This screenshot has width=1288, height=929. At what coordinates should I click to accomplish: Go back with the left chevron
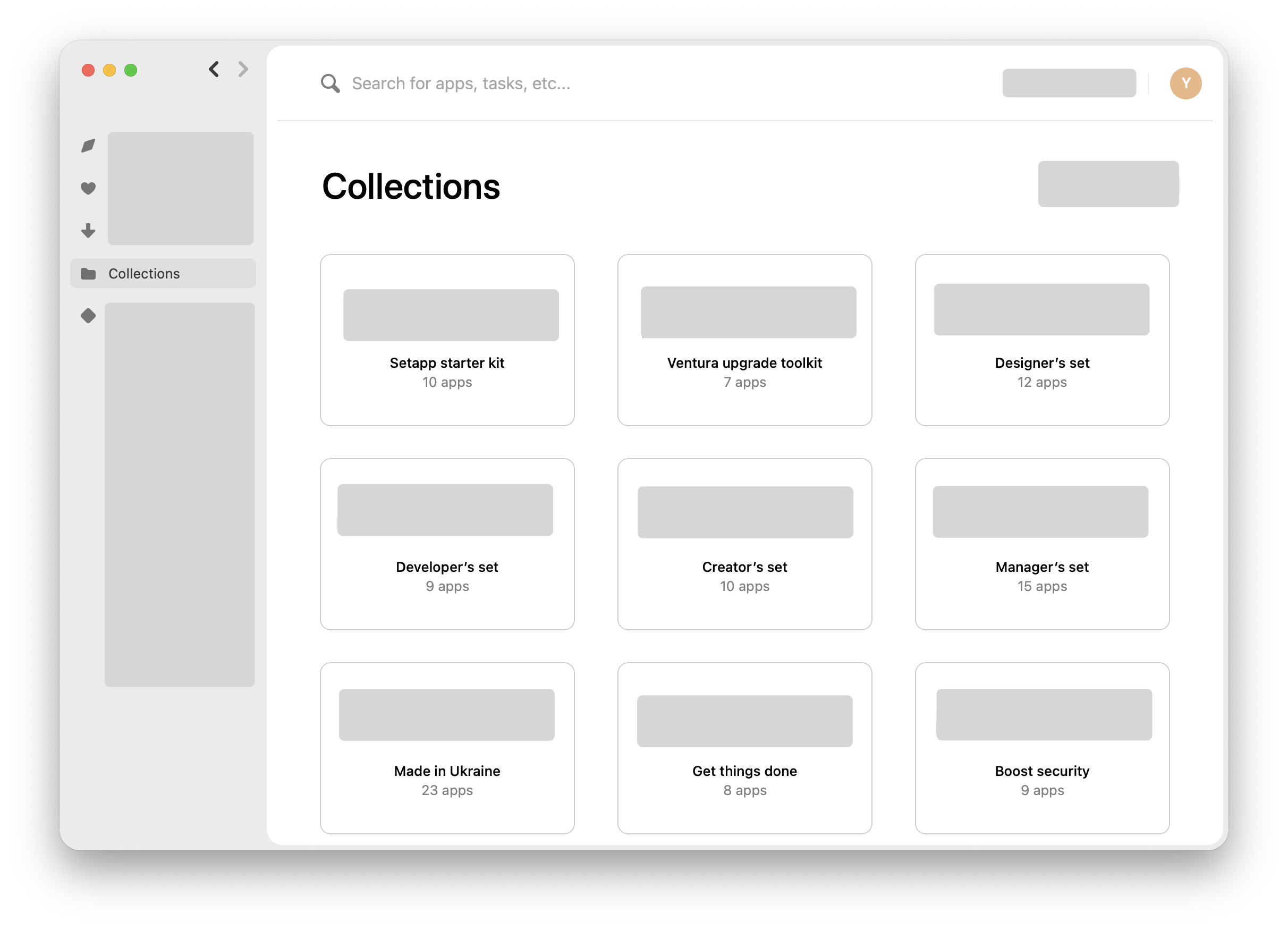(214, 69)
